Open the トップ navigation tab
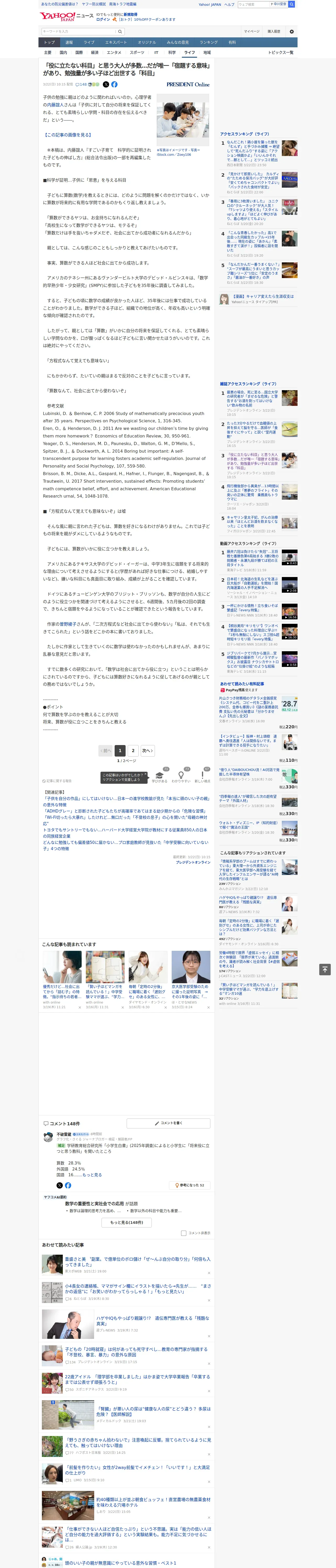The width and height of the screenshot is (336, 1568). (x=49, y=43)
